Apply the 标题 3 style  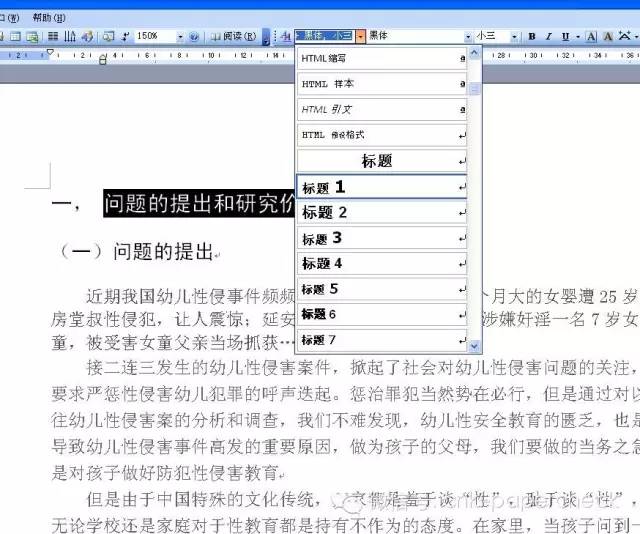(382, 238)
